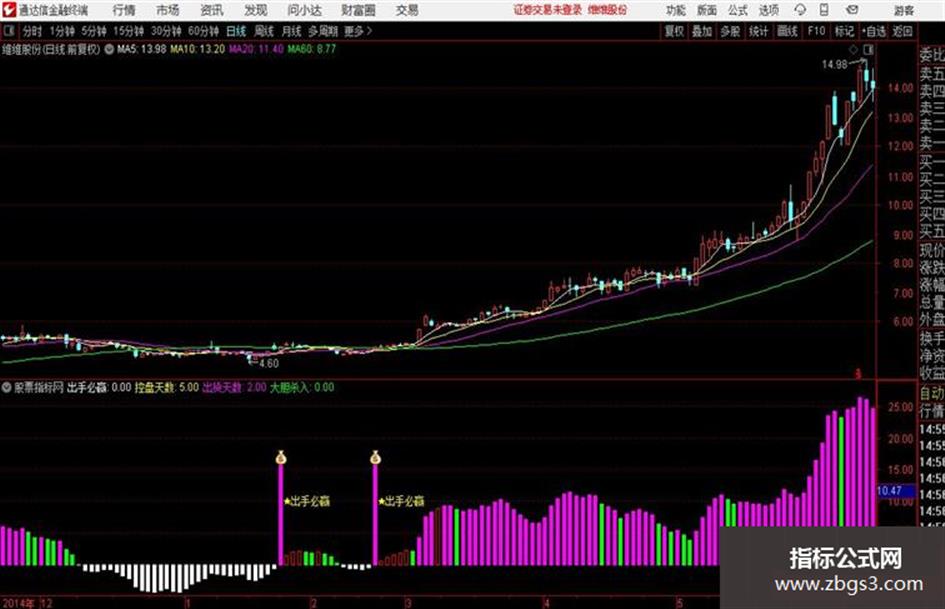Expand 更多 period options
The width and height of the screenshot is (945, 609).
[358, 31]
